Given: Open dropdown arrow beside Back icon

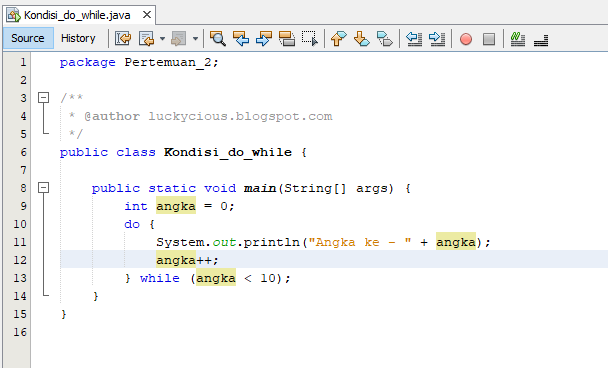Looking at the screenshot, I should (x=162, y=38).
